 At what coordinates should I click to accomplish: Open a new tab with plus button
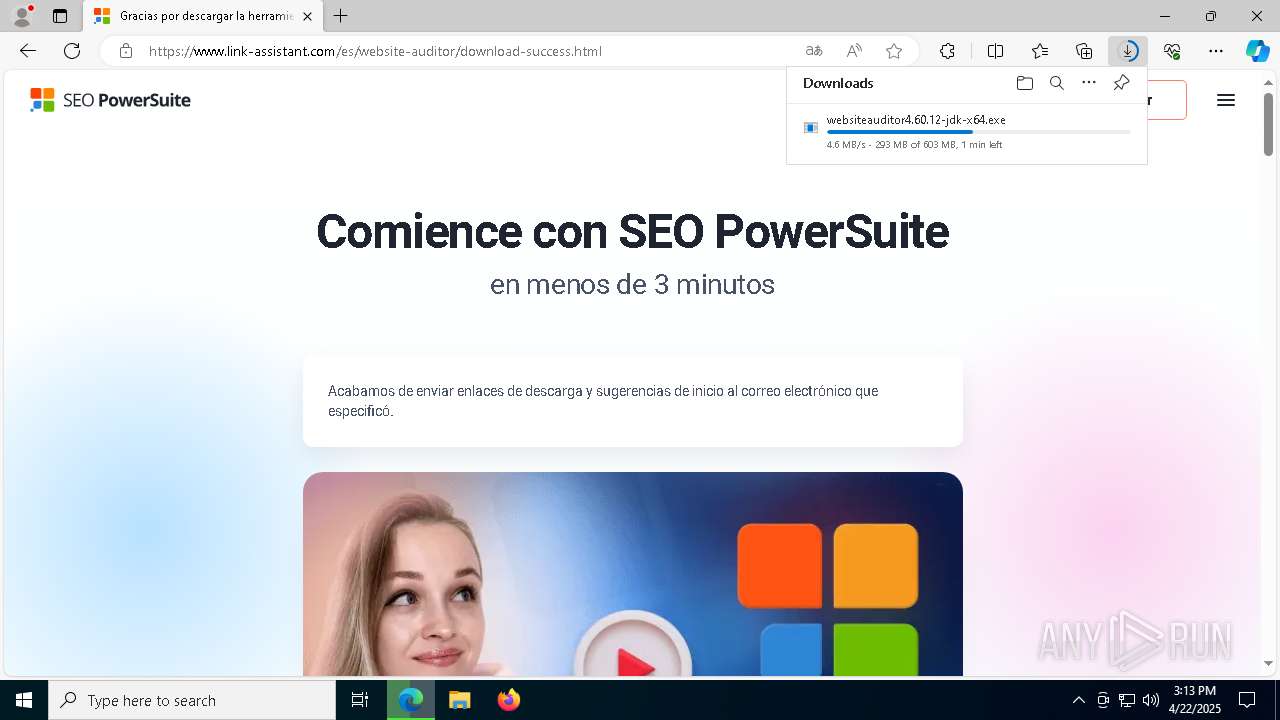pyautogui.click(x=341, y=16)
